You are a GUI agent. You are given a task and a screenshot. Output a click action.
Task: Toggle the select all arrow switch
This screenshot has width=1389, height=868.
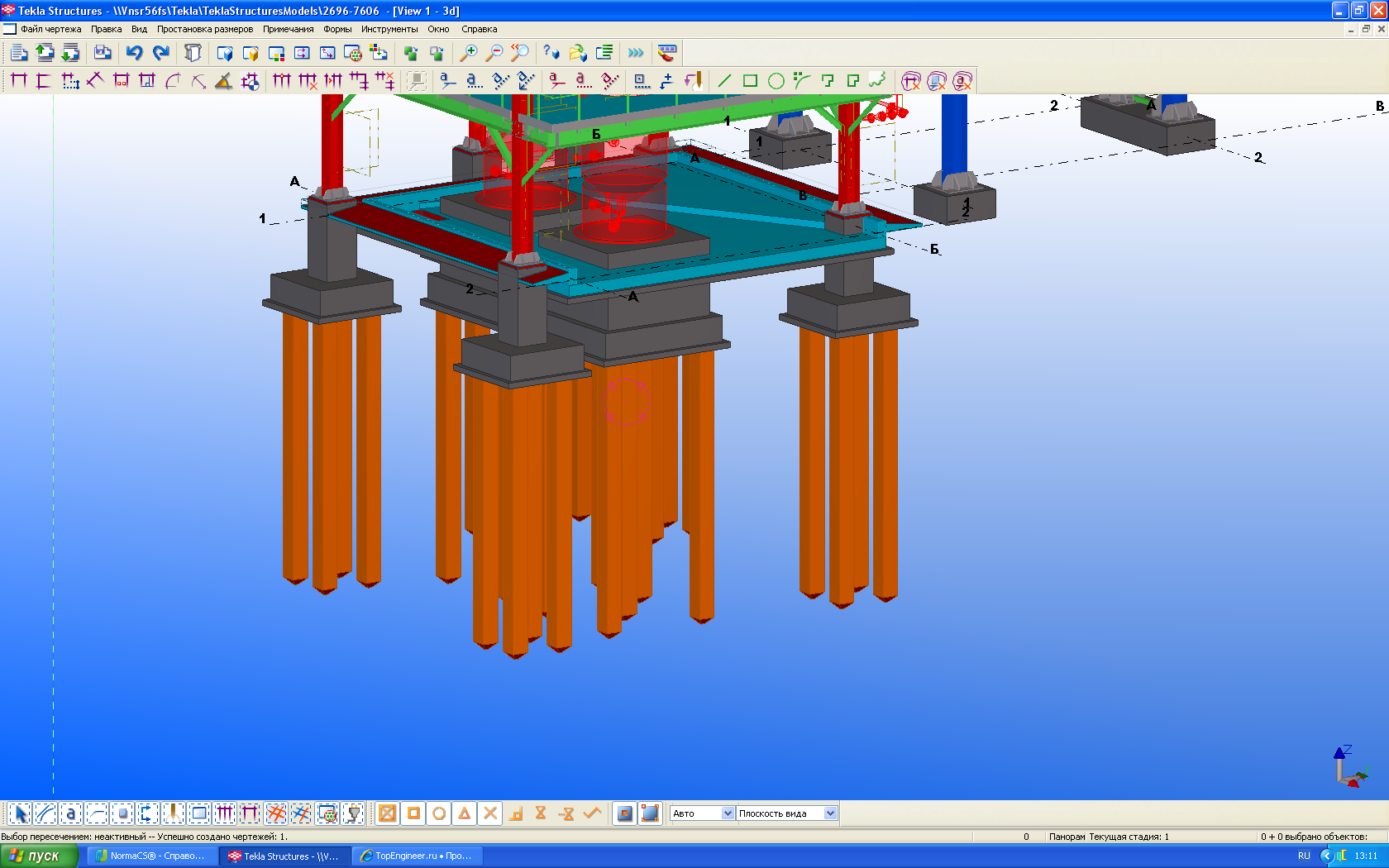(20, 813)
